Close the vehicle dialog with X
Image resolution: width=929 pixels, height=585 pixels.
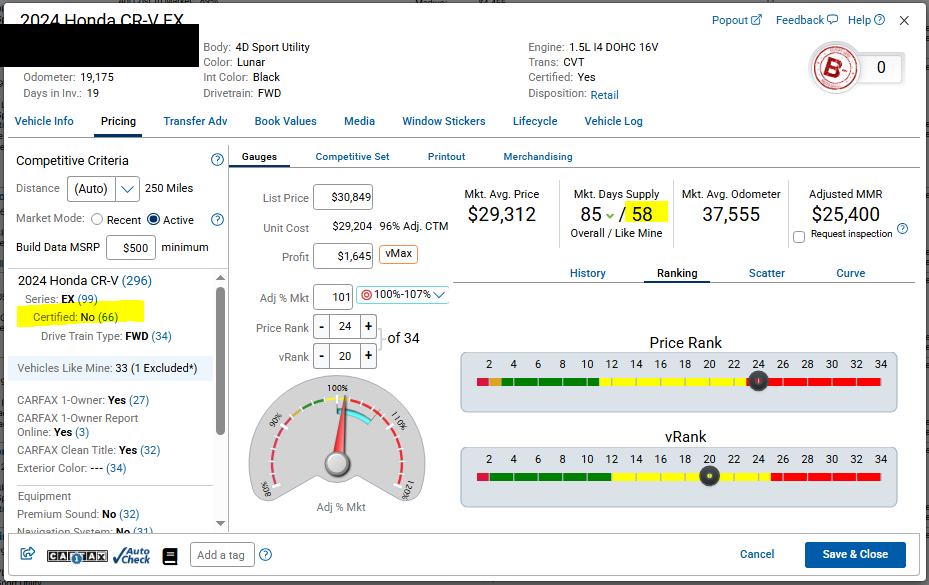tap(904, 21)
